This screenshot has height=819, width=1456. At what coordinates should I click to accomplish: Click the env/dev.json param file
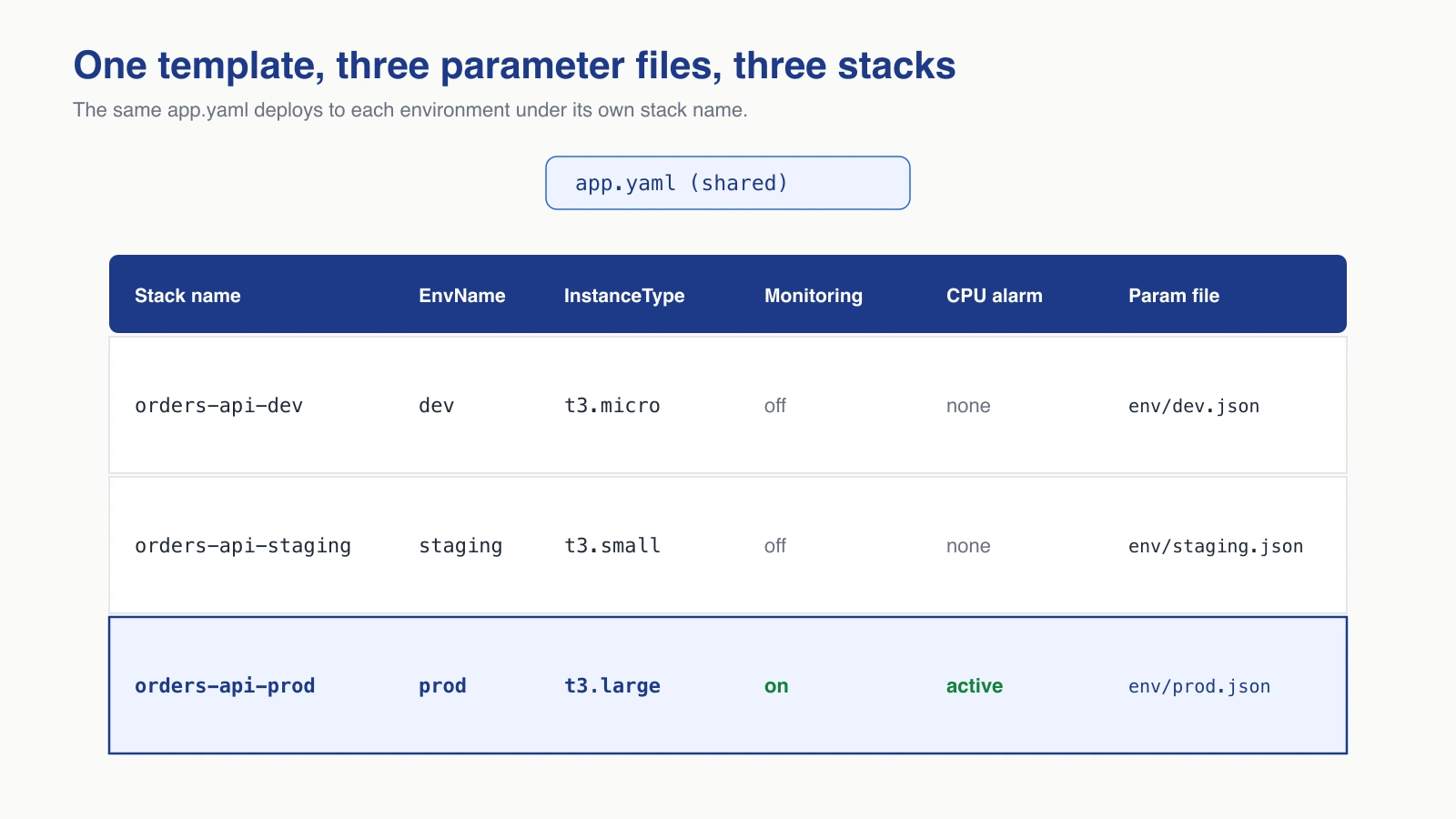tap(1194, 406)
